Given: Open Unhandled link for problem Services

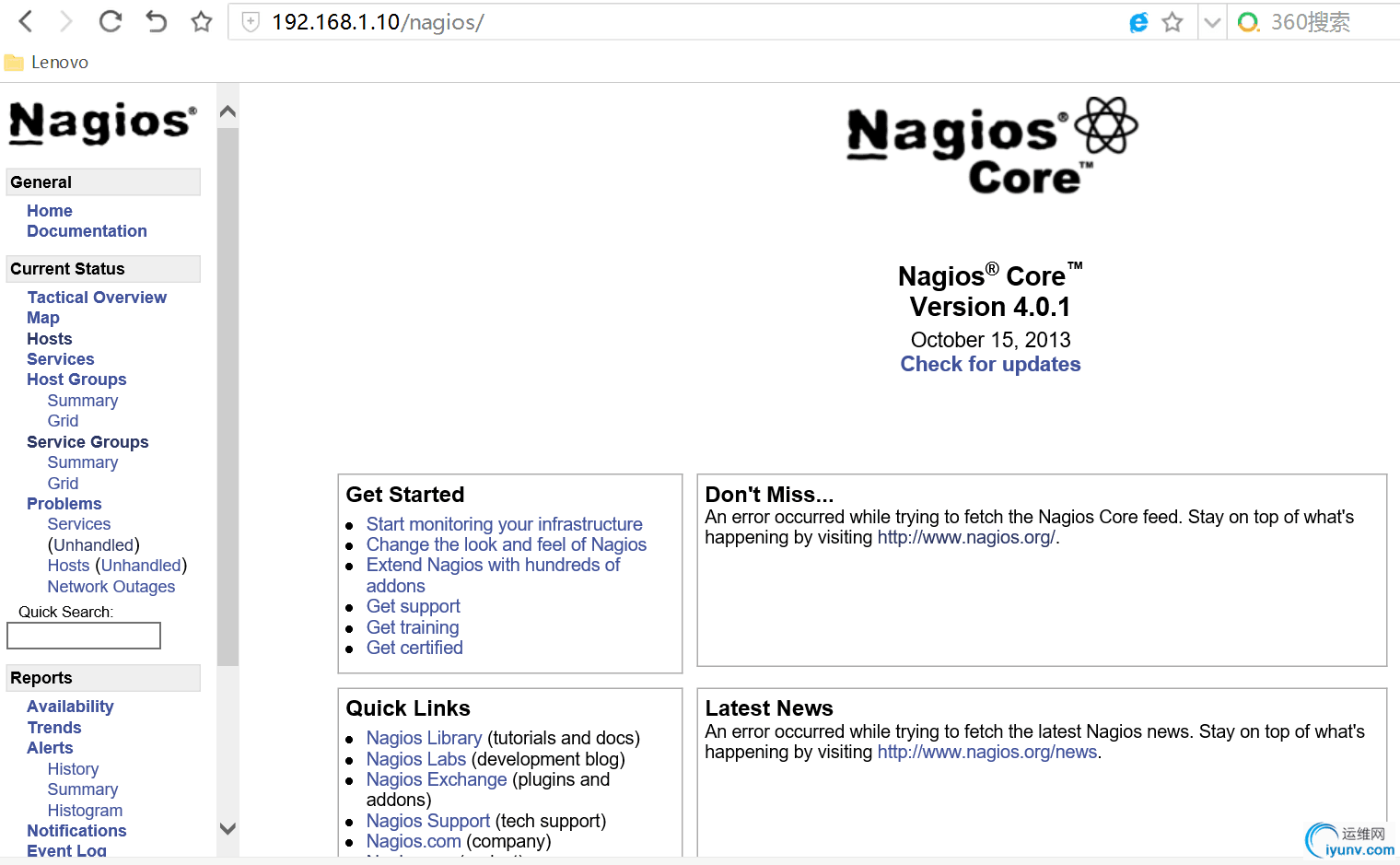Looking at the screenshot, I should tap(94, 545).
